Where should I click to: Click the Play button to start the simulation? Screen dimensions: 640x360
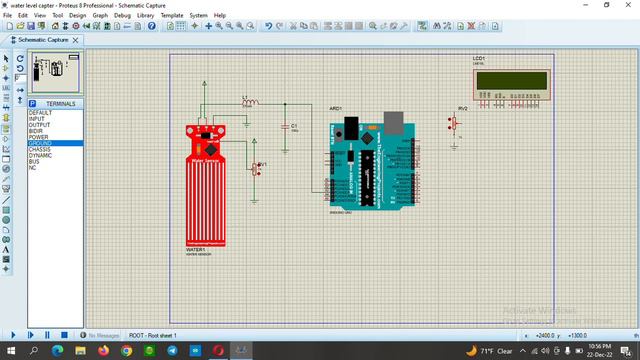(13, 335)
